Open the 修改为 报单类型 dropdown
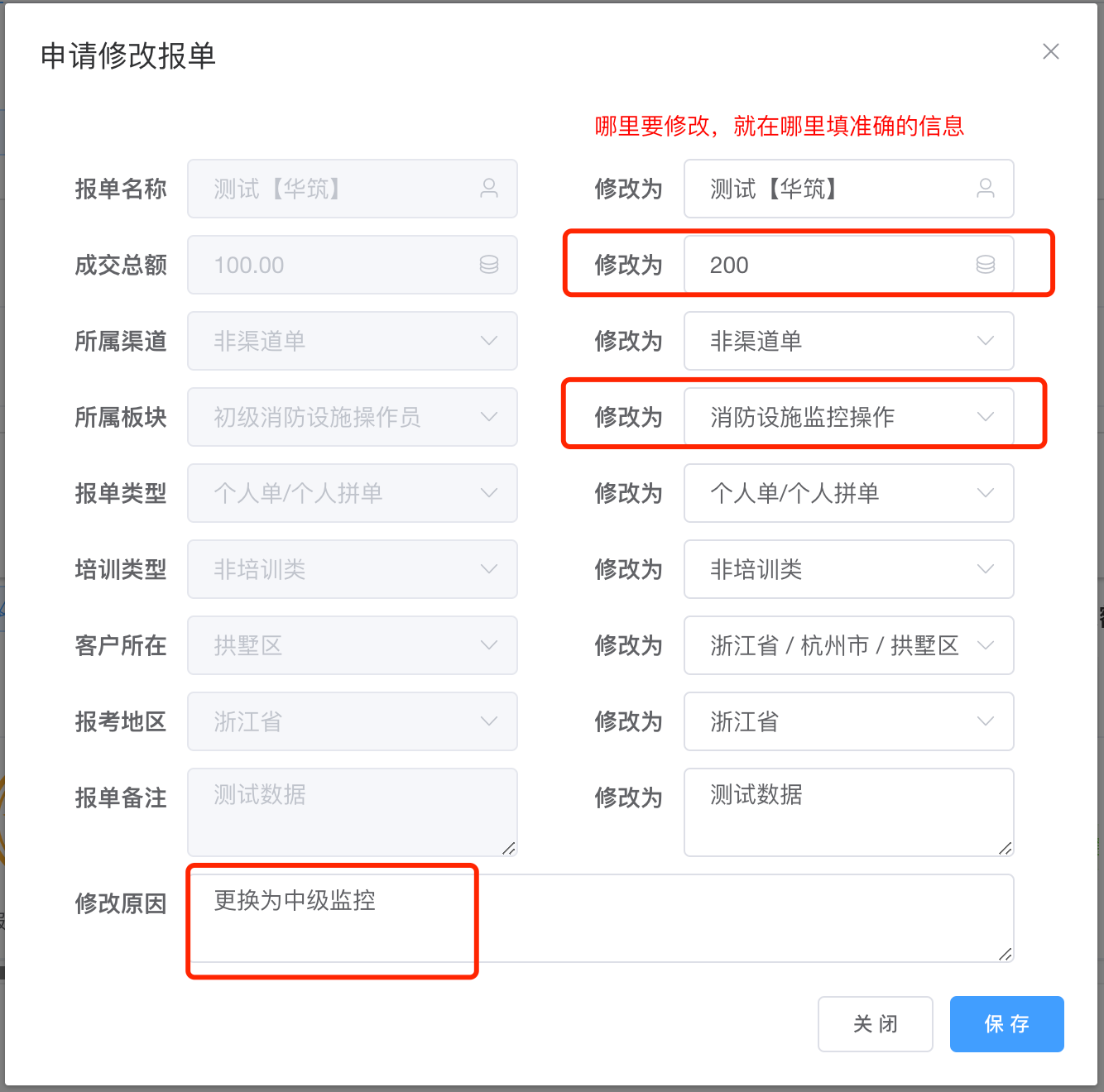 (x=848, y=493)
